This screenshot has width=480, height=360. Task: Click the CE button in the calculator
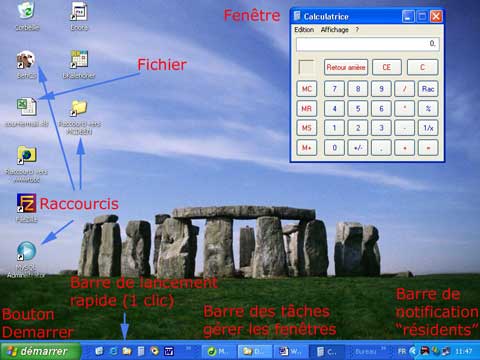(387, 67)
